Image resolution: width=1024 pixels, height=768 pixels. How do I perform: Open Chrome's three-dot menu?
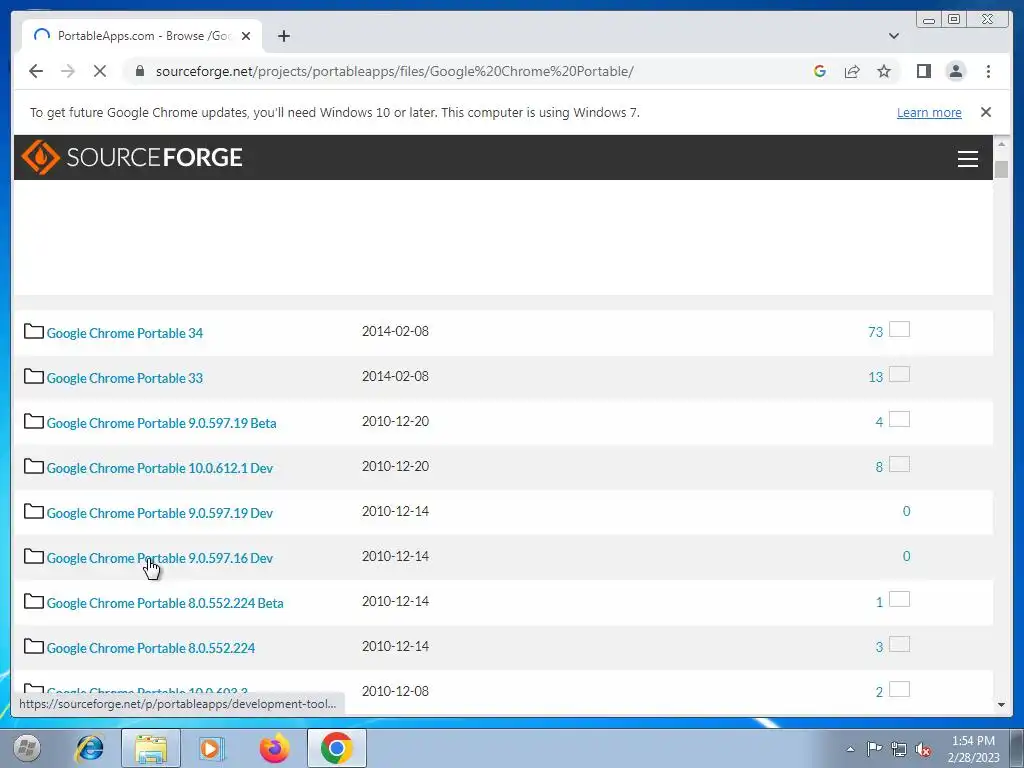988,71
